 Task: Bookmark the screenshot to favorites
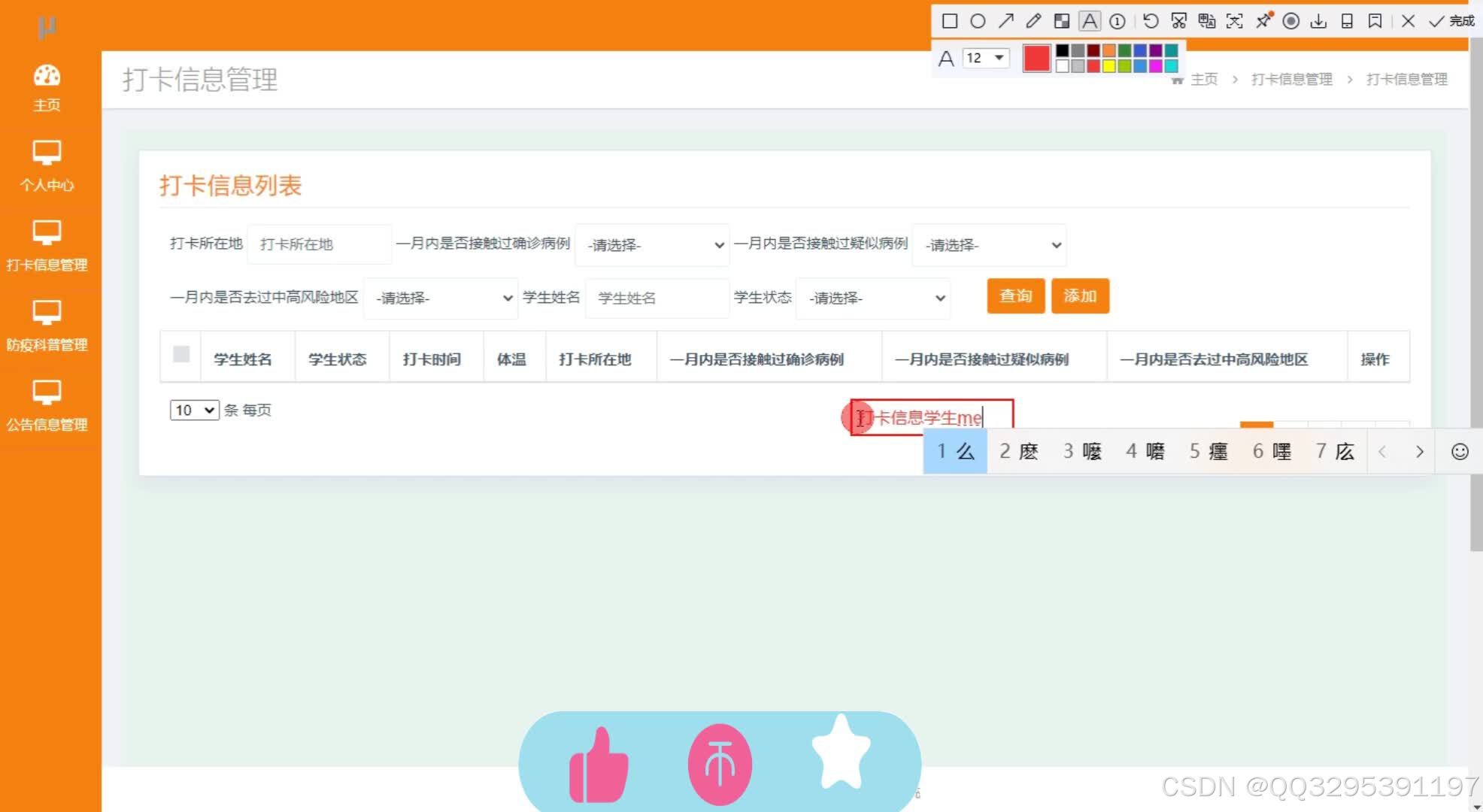pyautogui.click(x=1375, y=21)
